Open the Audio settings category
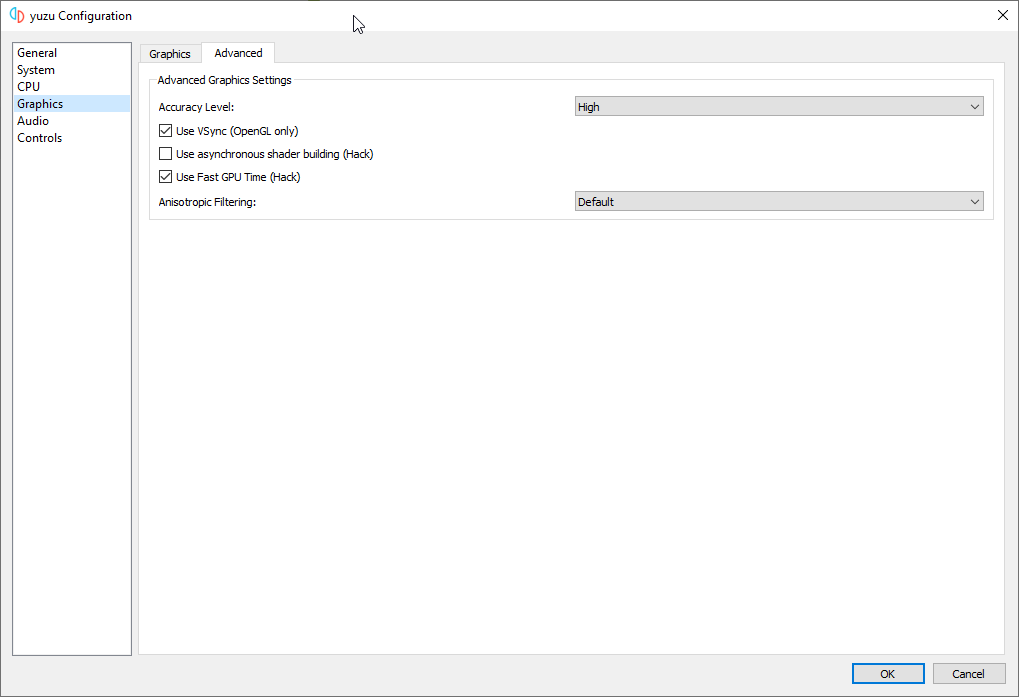 tap(33, 121)
